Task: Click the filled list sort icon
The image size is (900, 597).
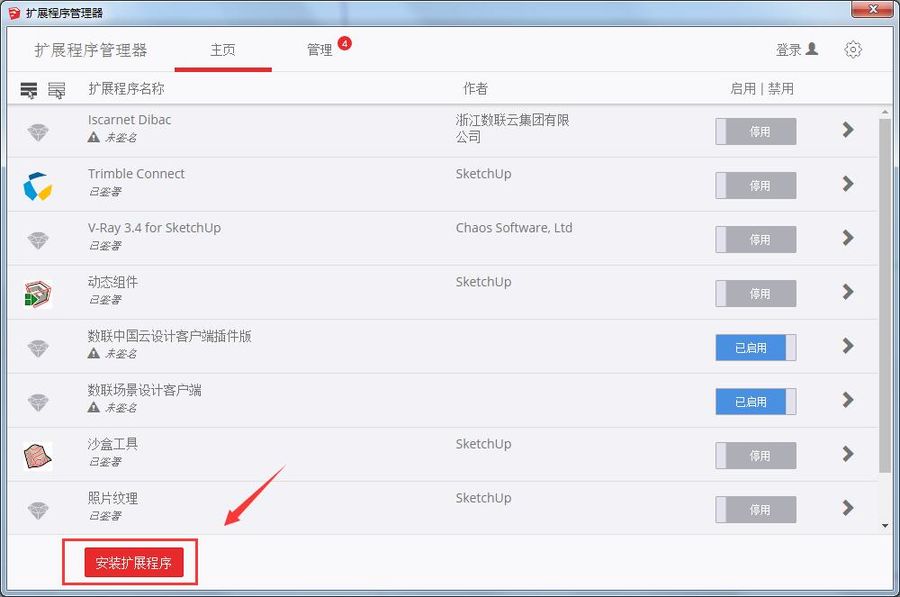Action: click(29, 90)
